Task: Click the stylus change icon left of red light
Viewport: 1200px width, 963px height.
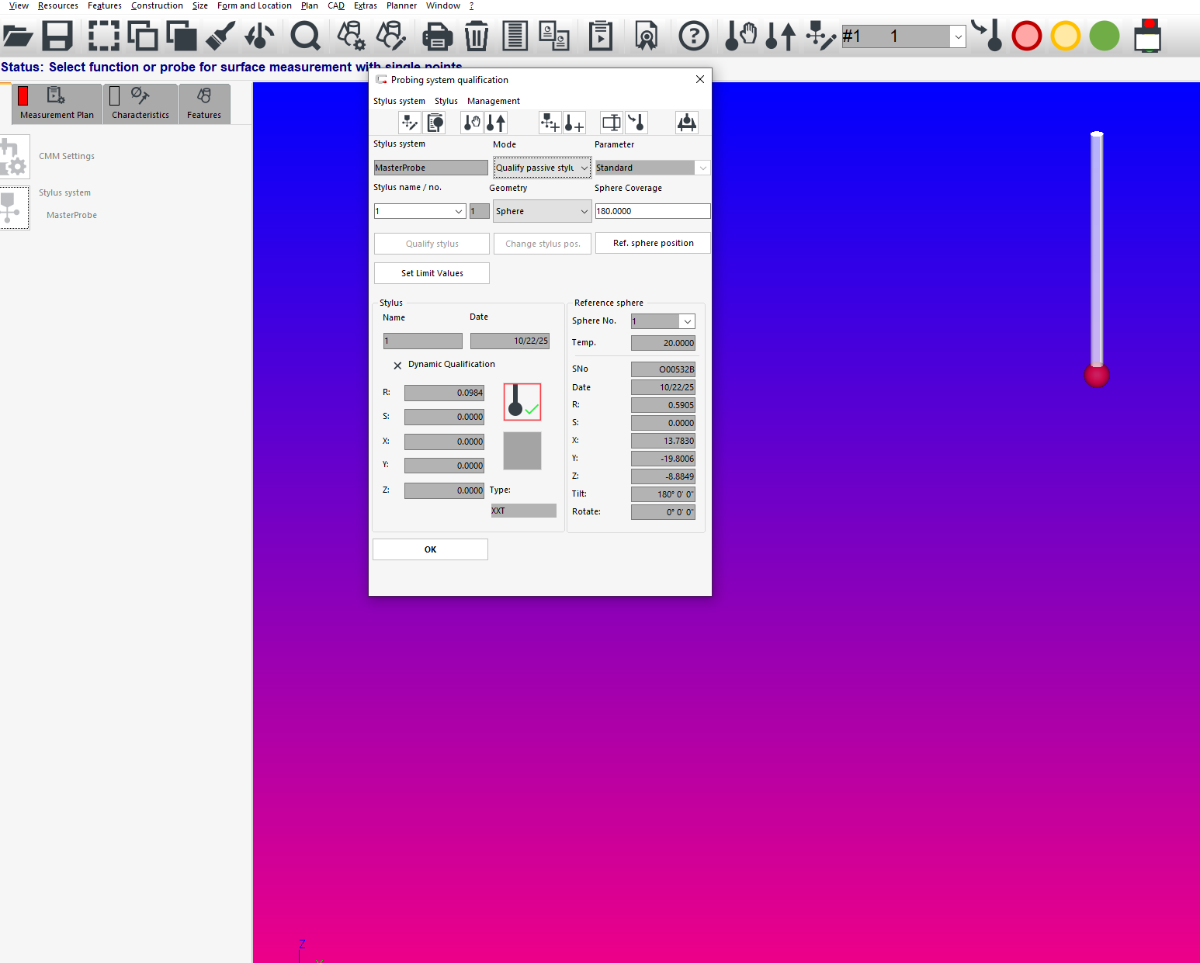Action: [987, 36]
